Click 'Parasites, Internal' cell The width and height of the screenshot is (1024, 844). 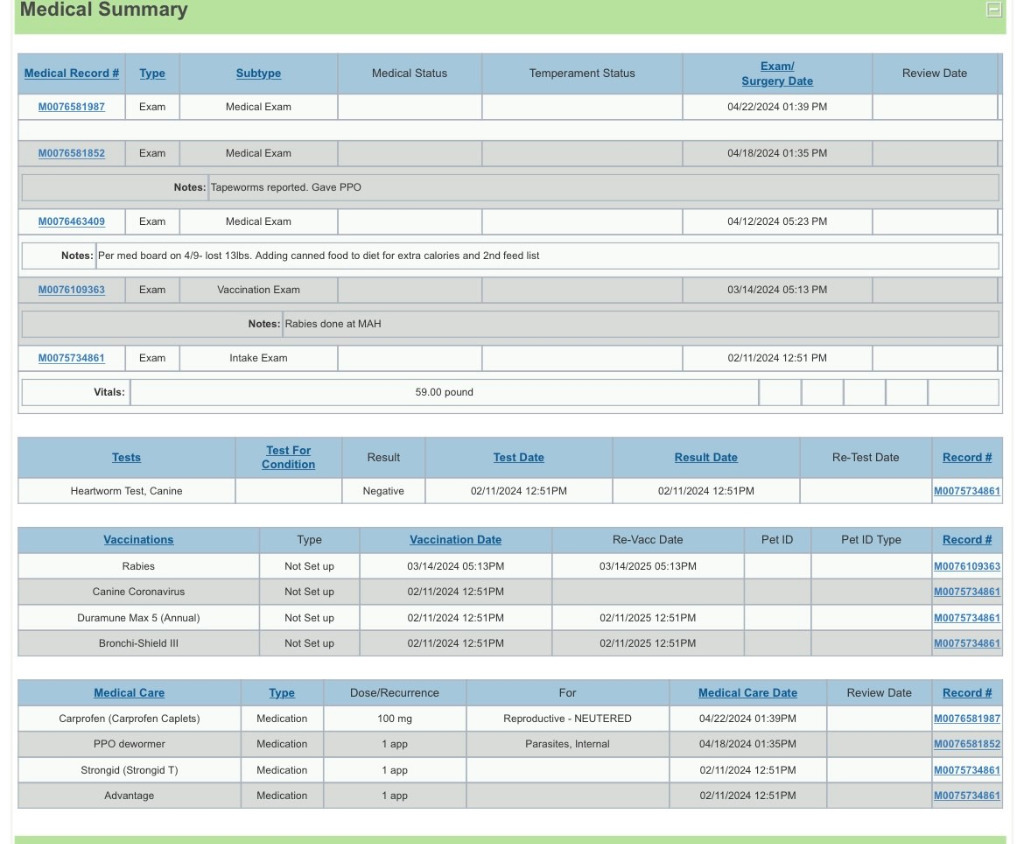pyautogui.click(x=568, y=744)
